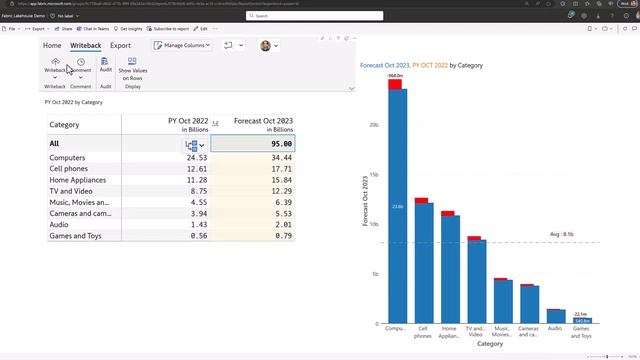The height and width of the screenshot is (360, 640).
Task: Select the Writeback ribbon tab
Action: point(85,45)
